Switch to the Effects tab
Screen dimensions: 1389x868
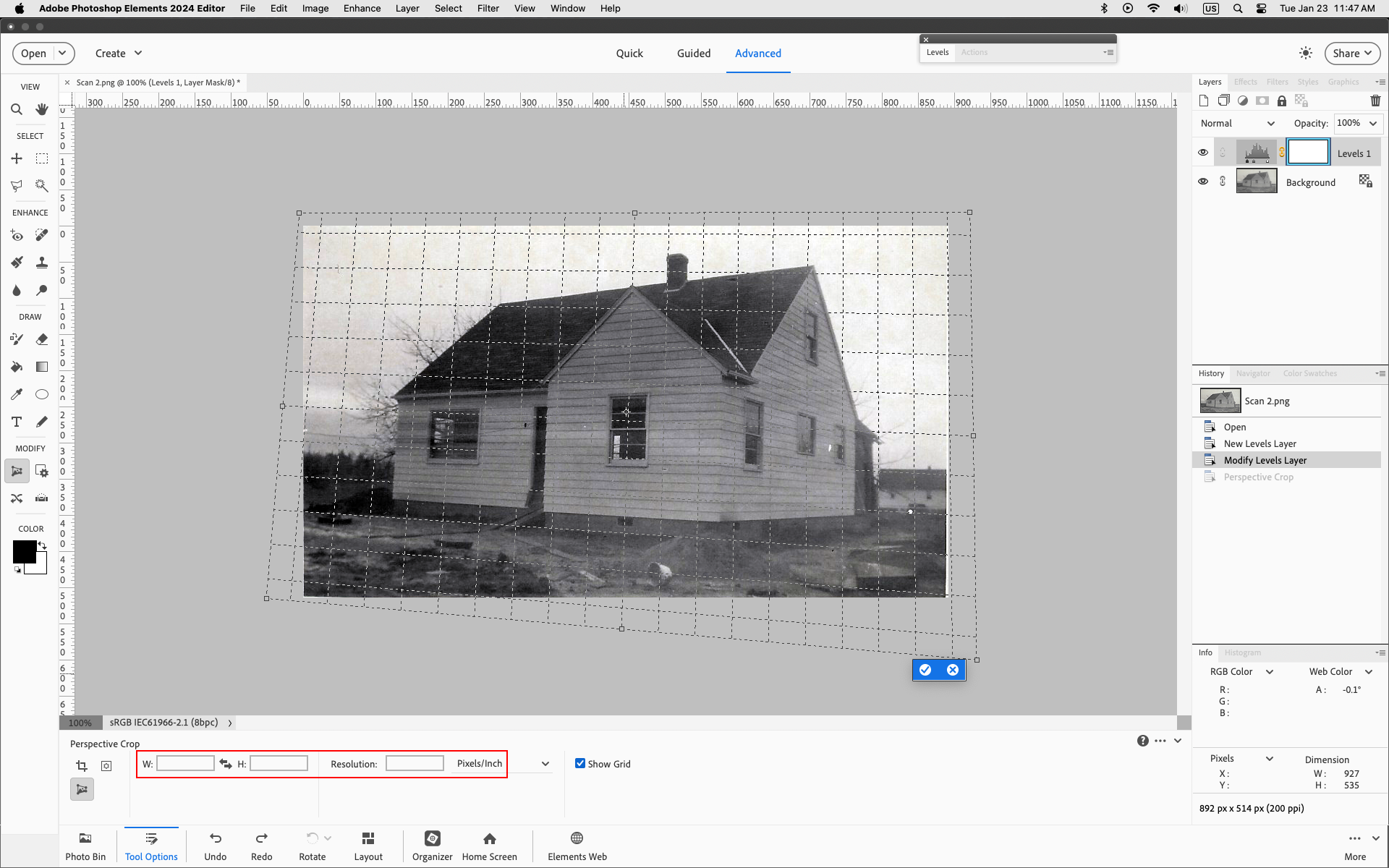click(x=1245, y=82)
